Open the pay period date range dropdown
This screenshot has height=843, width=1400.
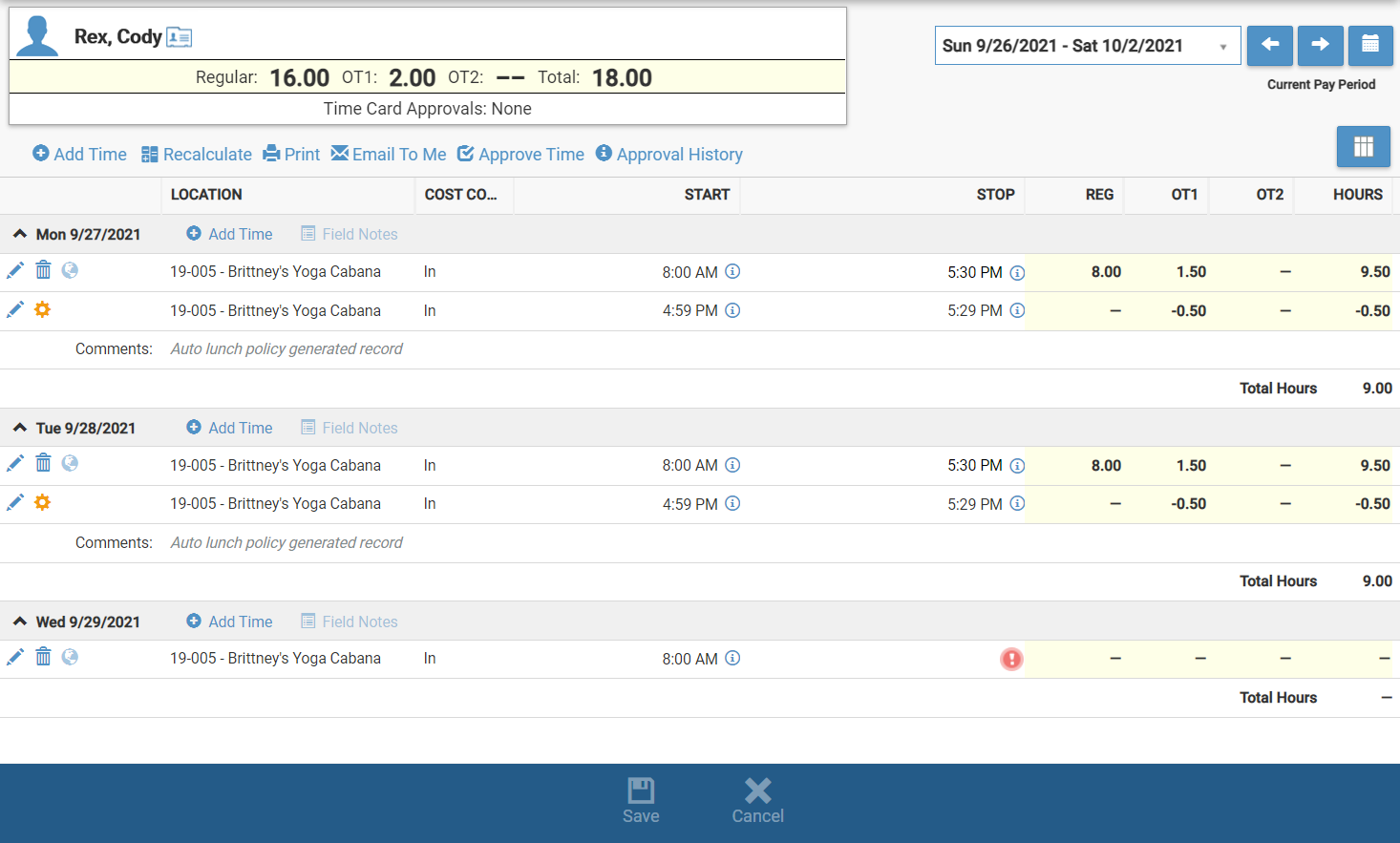click(1087, 46)
